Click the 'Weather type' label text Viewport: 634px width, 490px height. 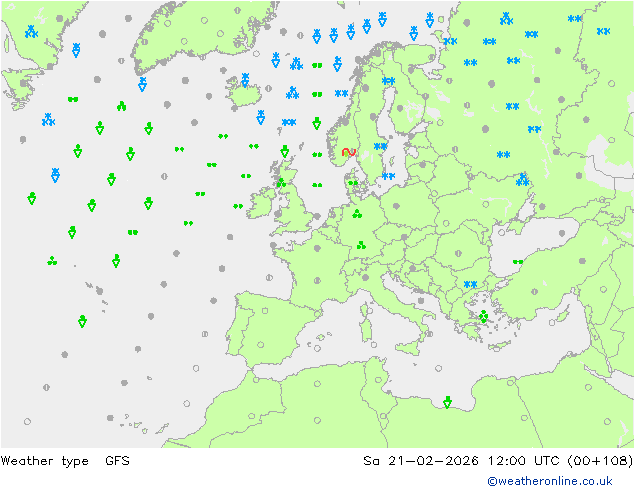(x=44, y=461)
